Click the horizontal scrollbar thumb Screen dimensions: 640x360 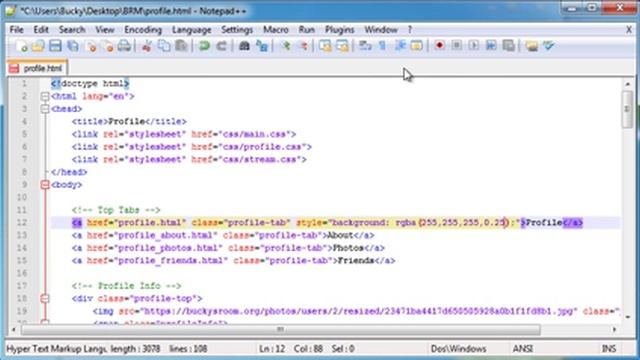coord(281,329)
